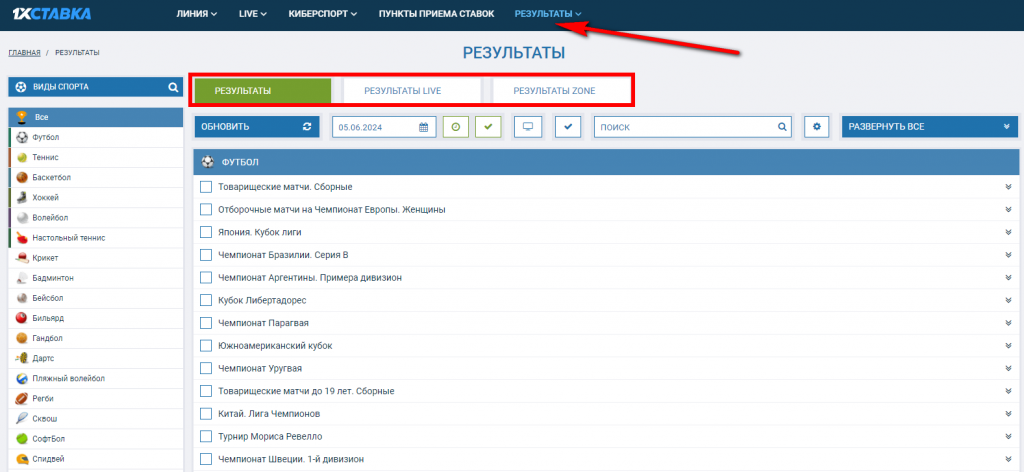Click the football icon in sports list
Image resolution: width=1024 pixels, height=472 pixels.
(22, 138)
